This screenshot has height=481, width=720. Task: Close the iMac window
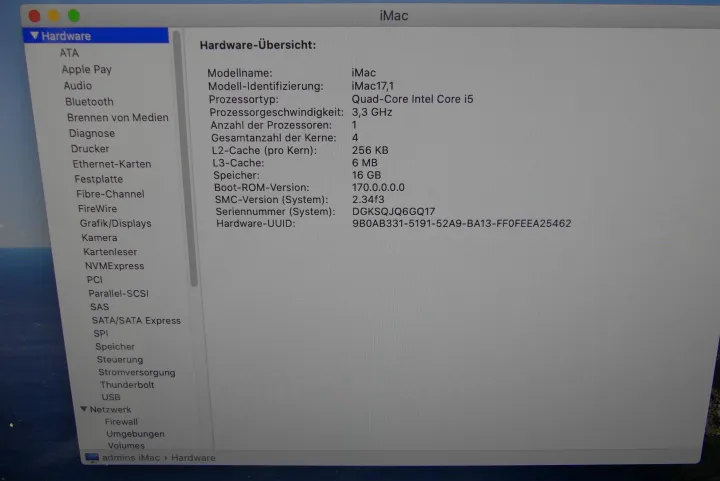(x=34, y=16)
